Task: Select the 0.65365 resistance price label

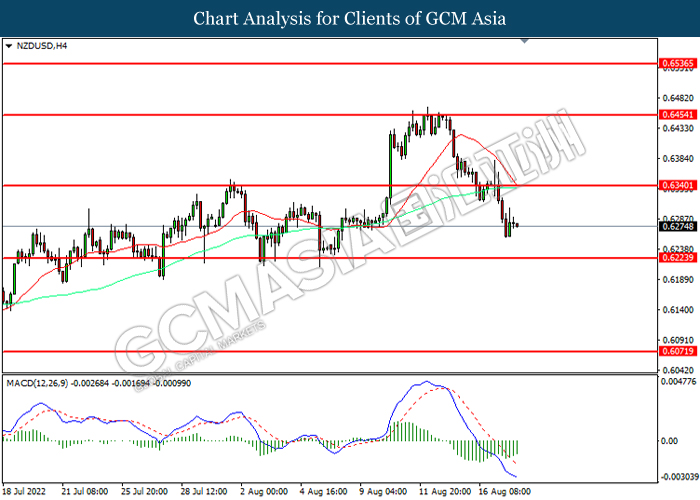Action: click(678, 63)
